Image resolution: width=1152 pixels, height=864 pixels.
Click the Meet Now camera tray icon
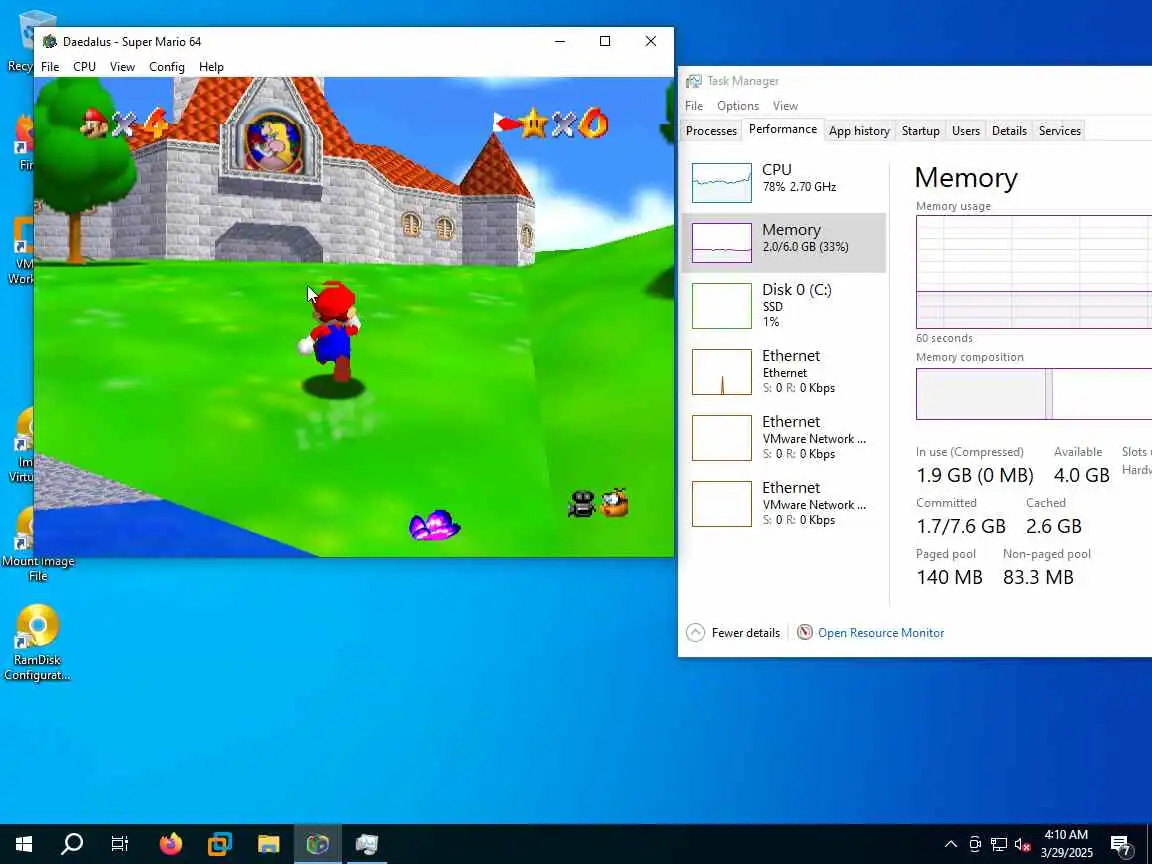pos(975,844)
